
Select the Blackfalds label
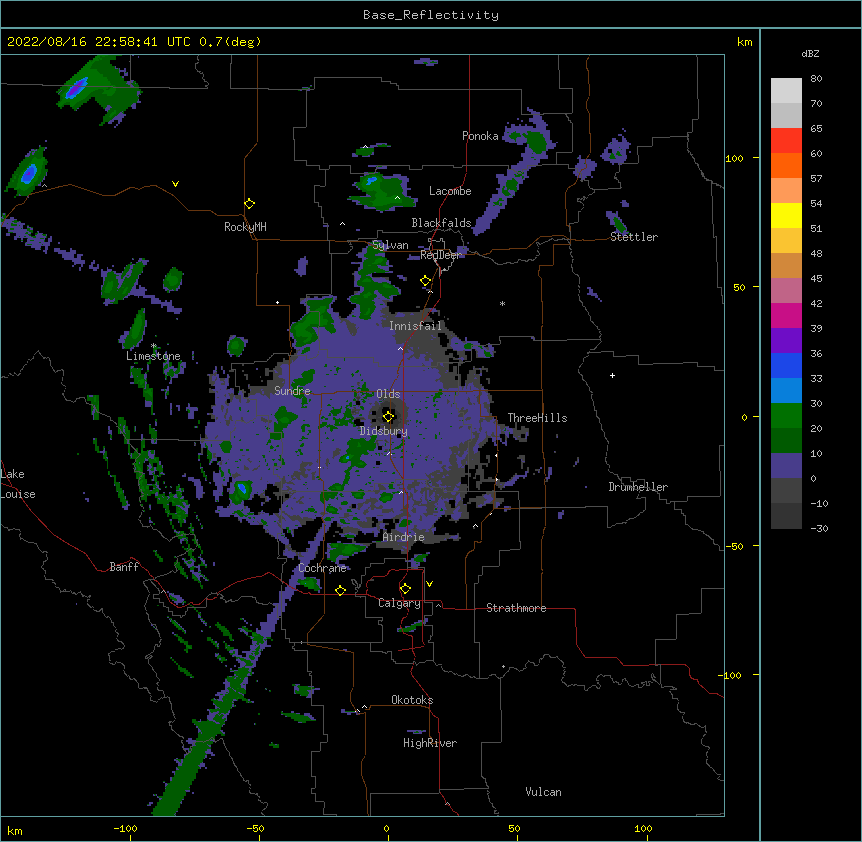point(441,223)
